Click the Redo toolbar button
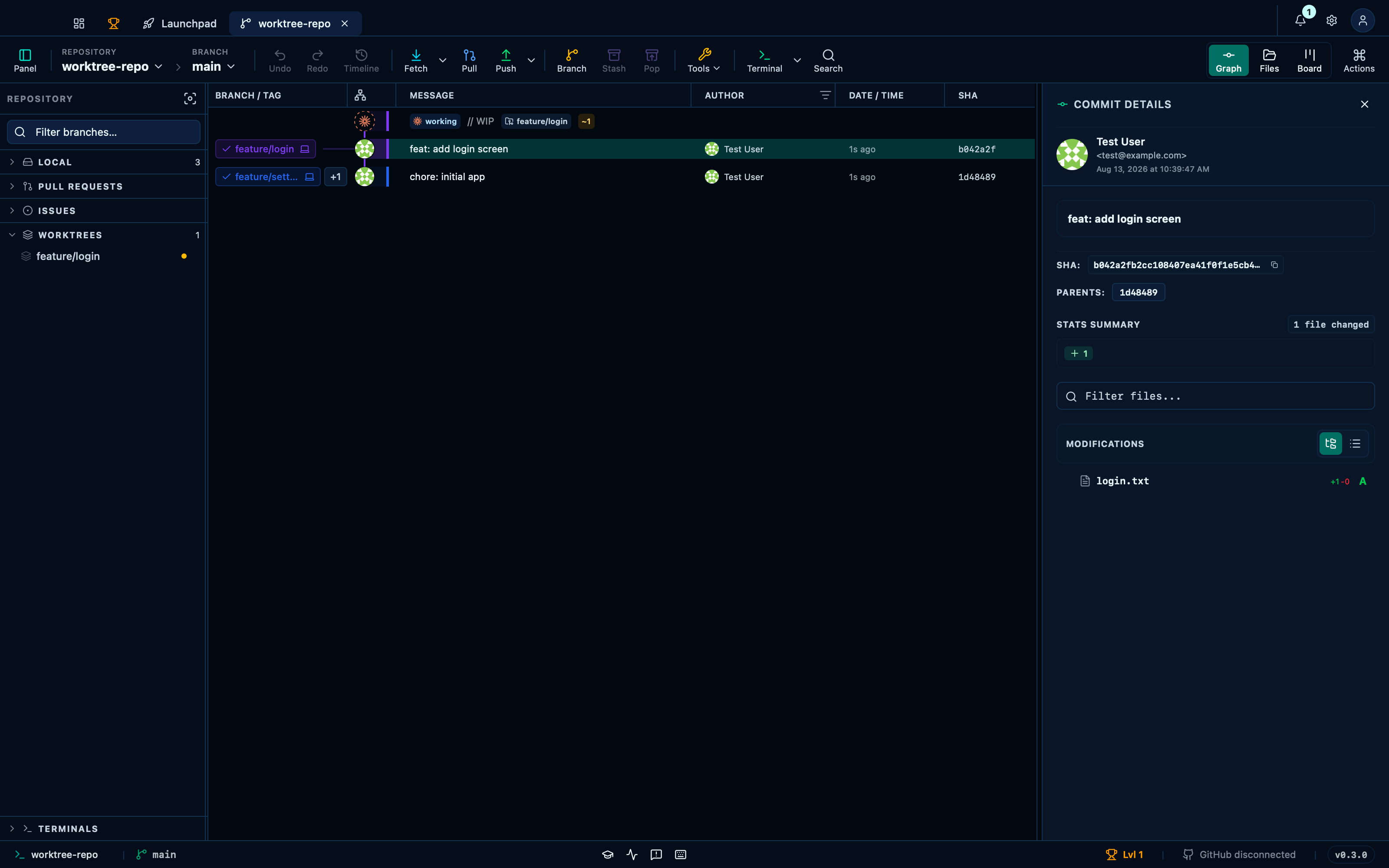This screenshot has width=1389, height=868. point(317,60)
